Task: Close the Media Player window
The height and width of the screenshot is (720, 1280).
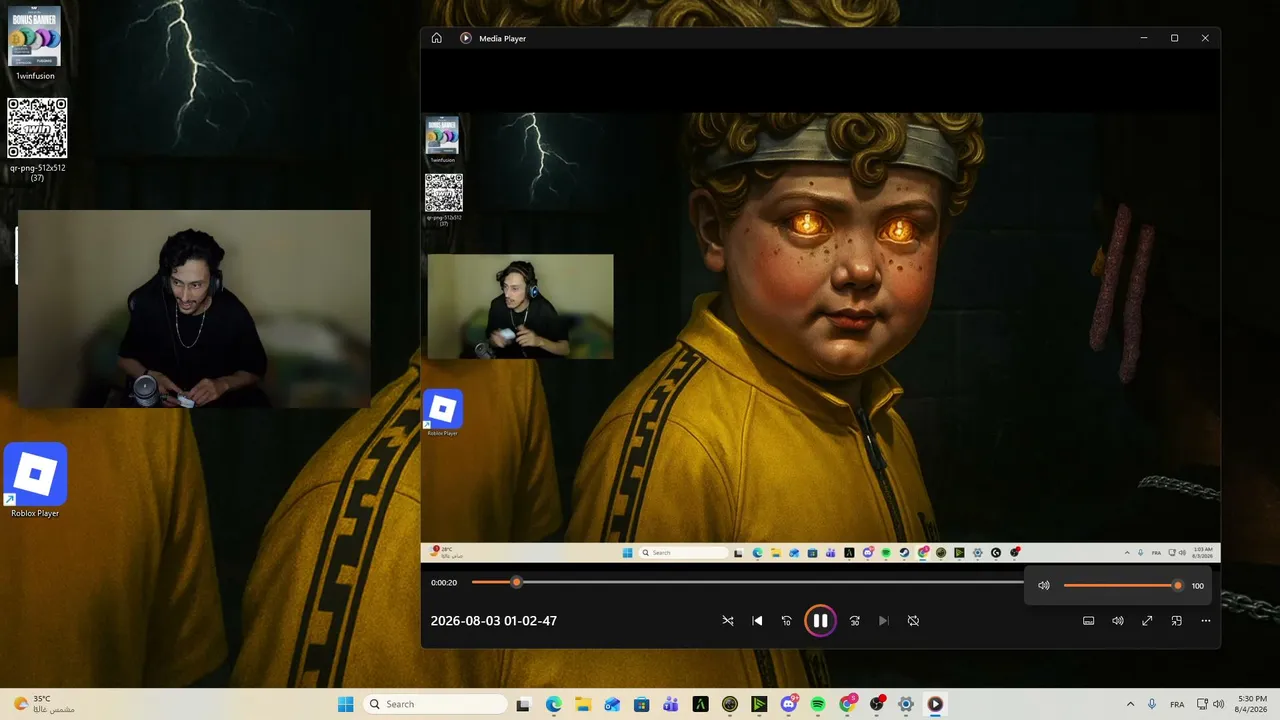Action: [1205, 38]
